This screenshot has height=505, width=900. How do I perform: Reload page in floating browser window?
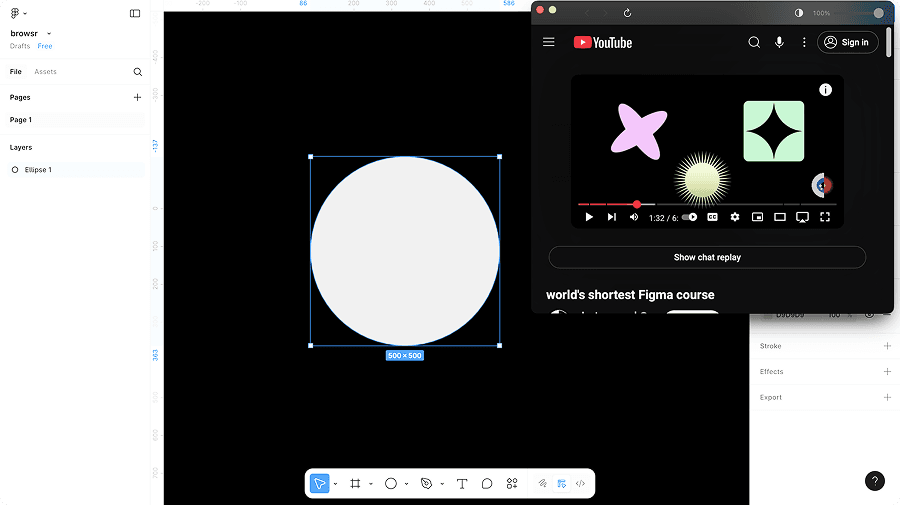tap(627, 13)
